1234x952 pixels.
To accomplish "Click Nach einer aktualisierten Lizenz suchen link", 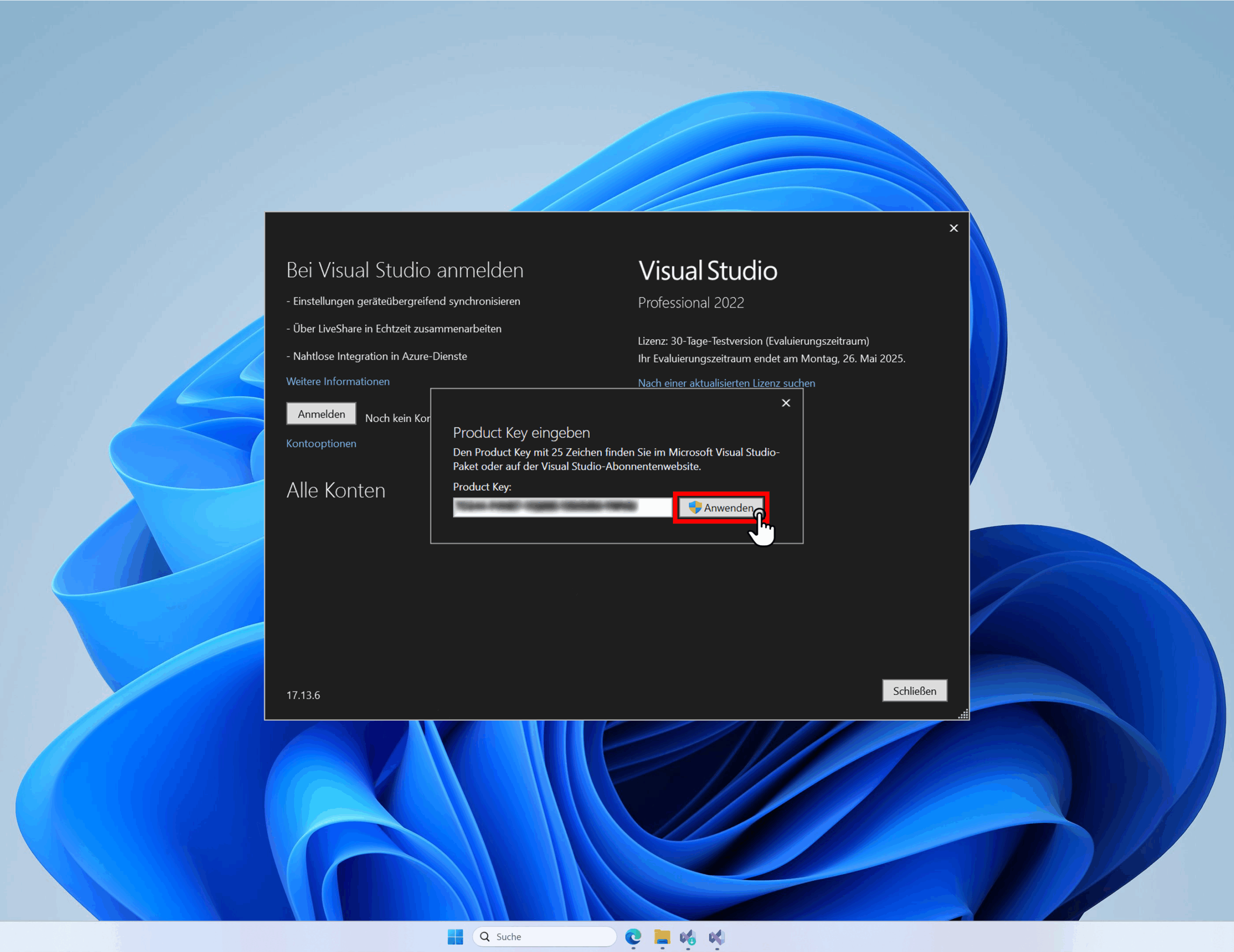I will tap(726, 383).
